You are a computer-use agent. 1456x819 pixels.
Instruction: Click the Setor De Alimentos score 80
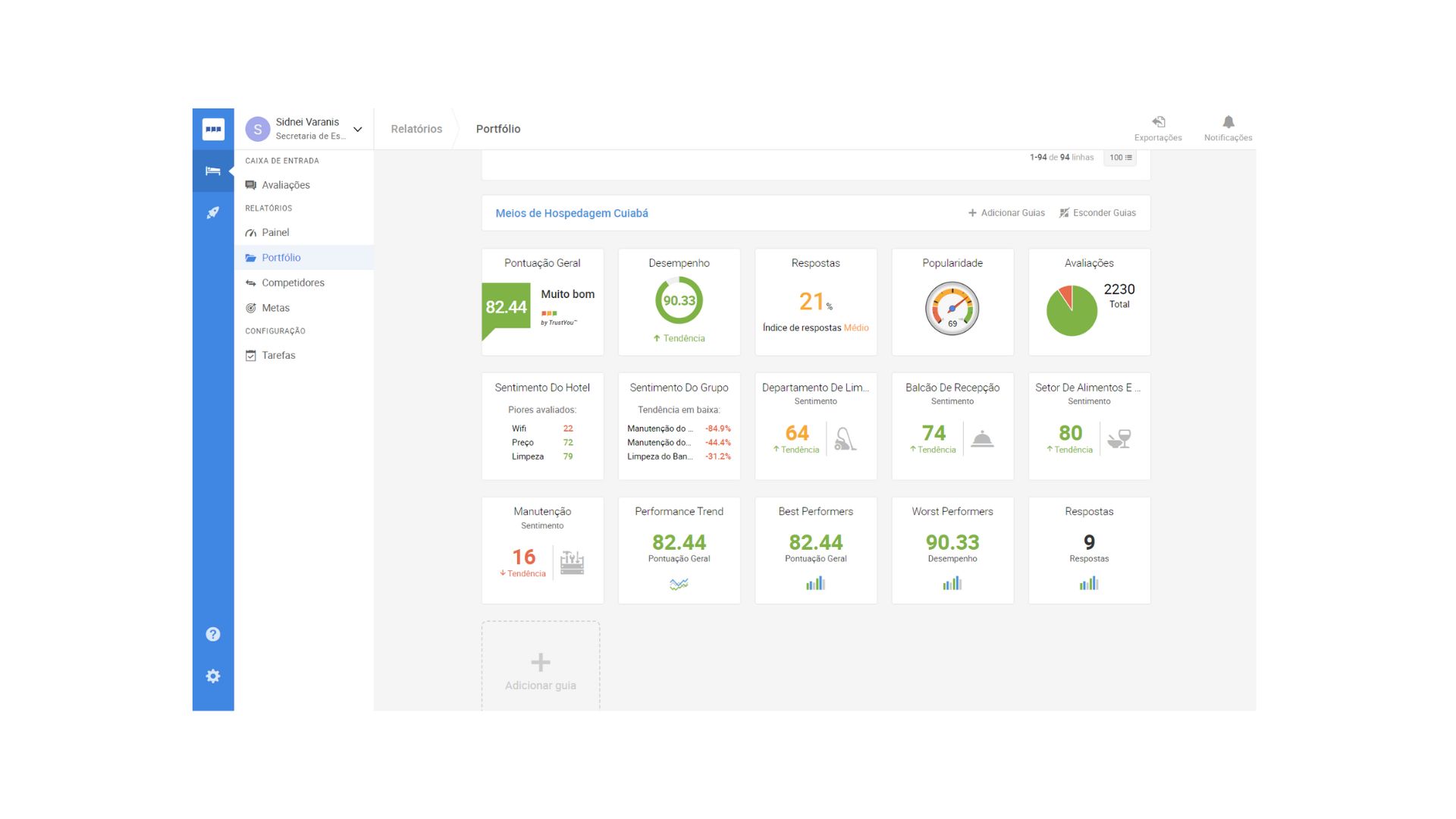1070,432
